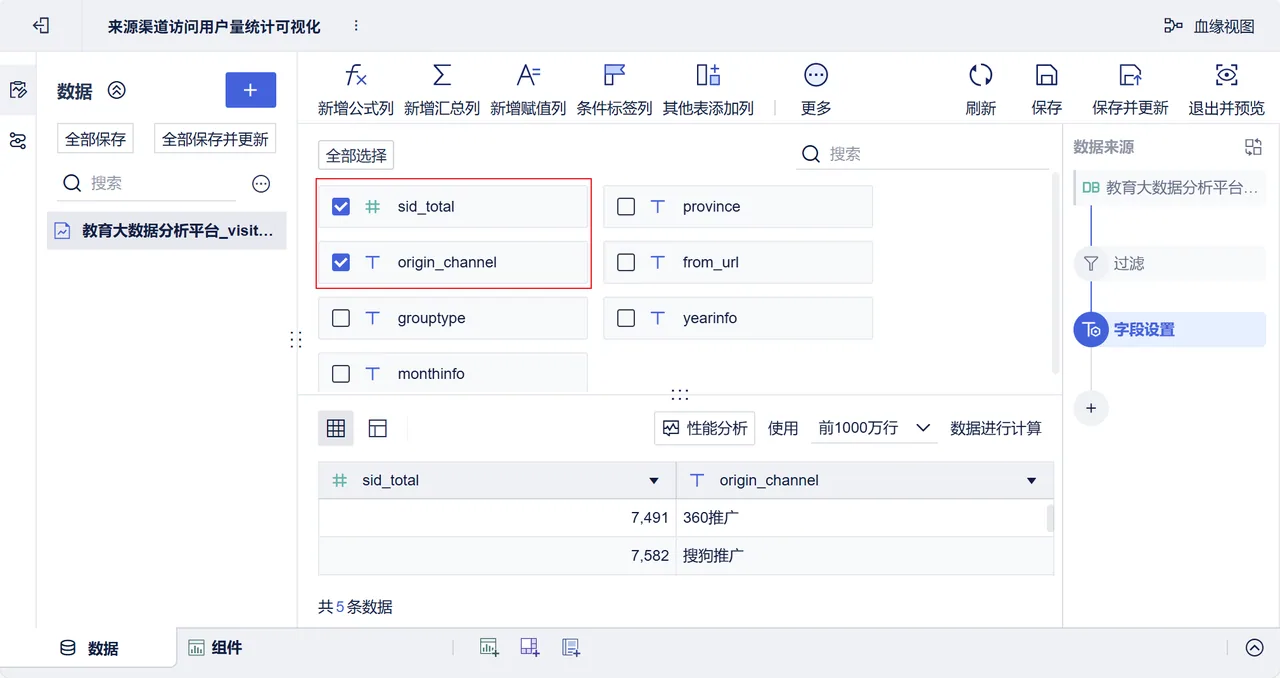Check the from_url checkbox
Viewport: 1280px width, 678px height.
pyautogui.click(x=626, y=263)
